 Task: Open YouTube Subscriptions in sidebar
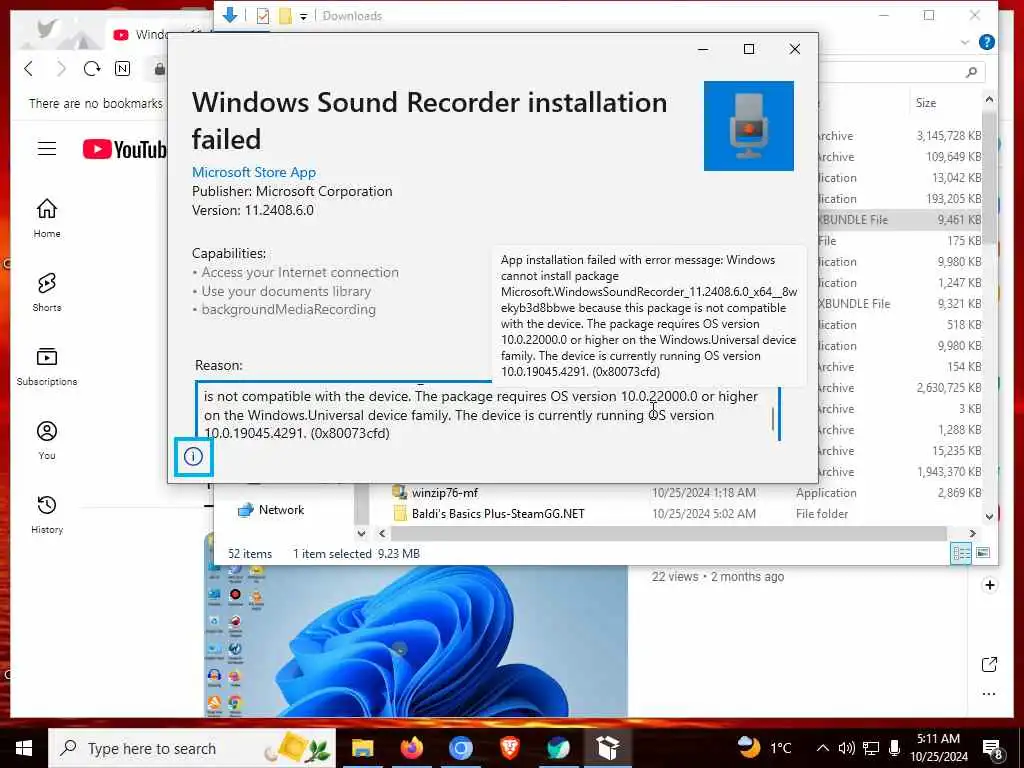click(x=47, y=366)
